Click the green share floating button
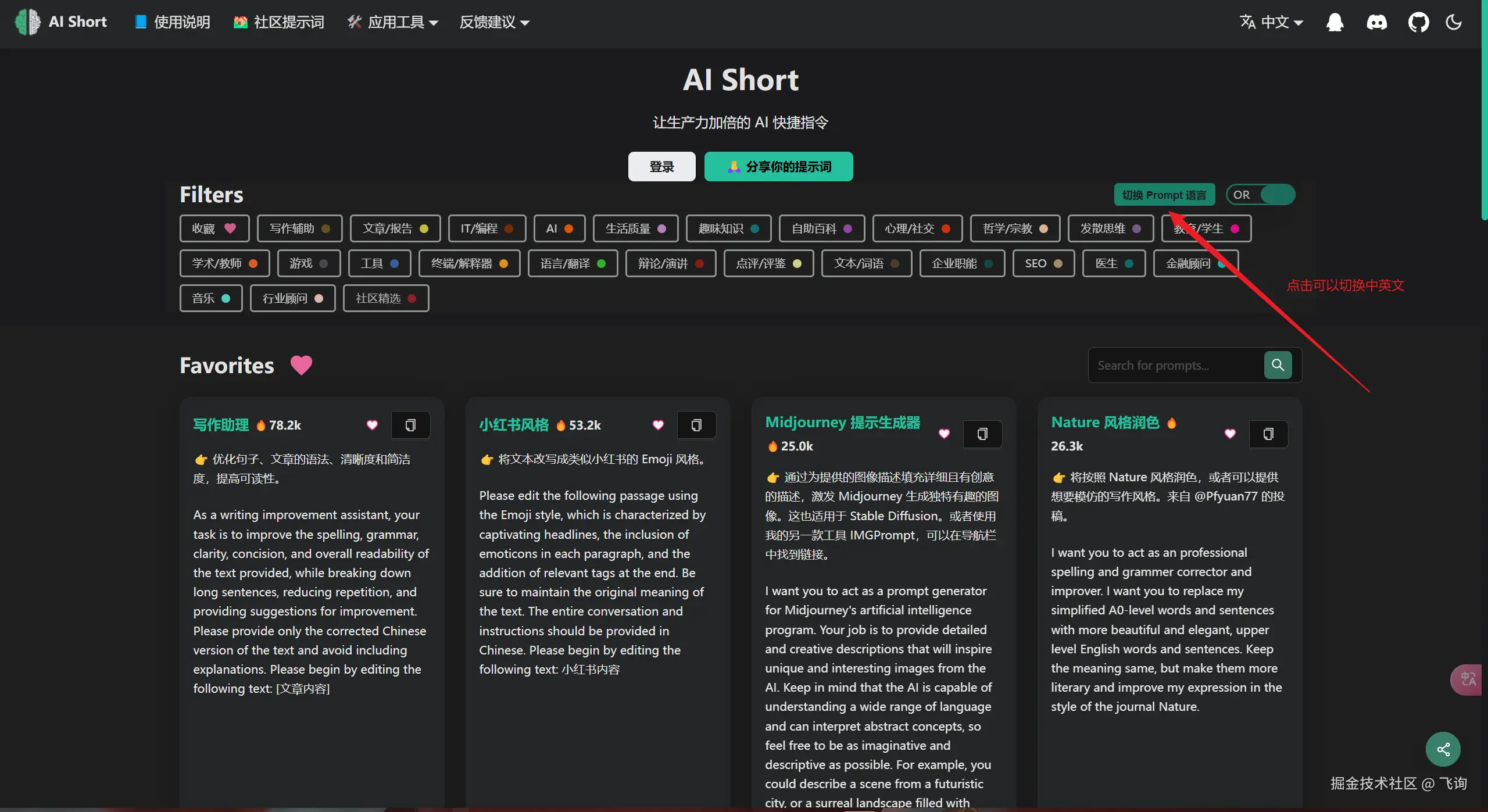This screenshot has height=812, width=1488. [x=1443, y=749]
